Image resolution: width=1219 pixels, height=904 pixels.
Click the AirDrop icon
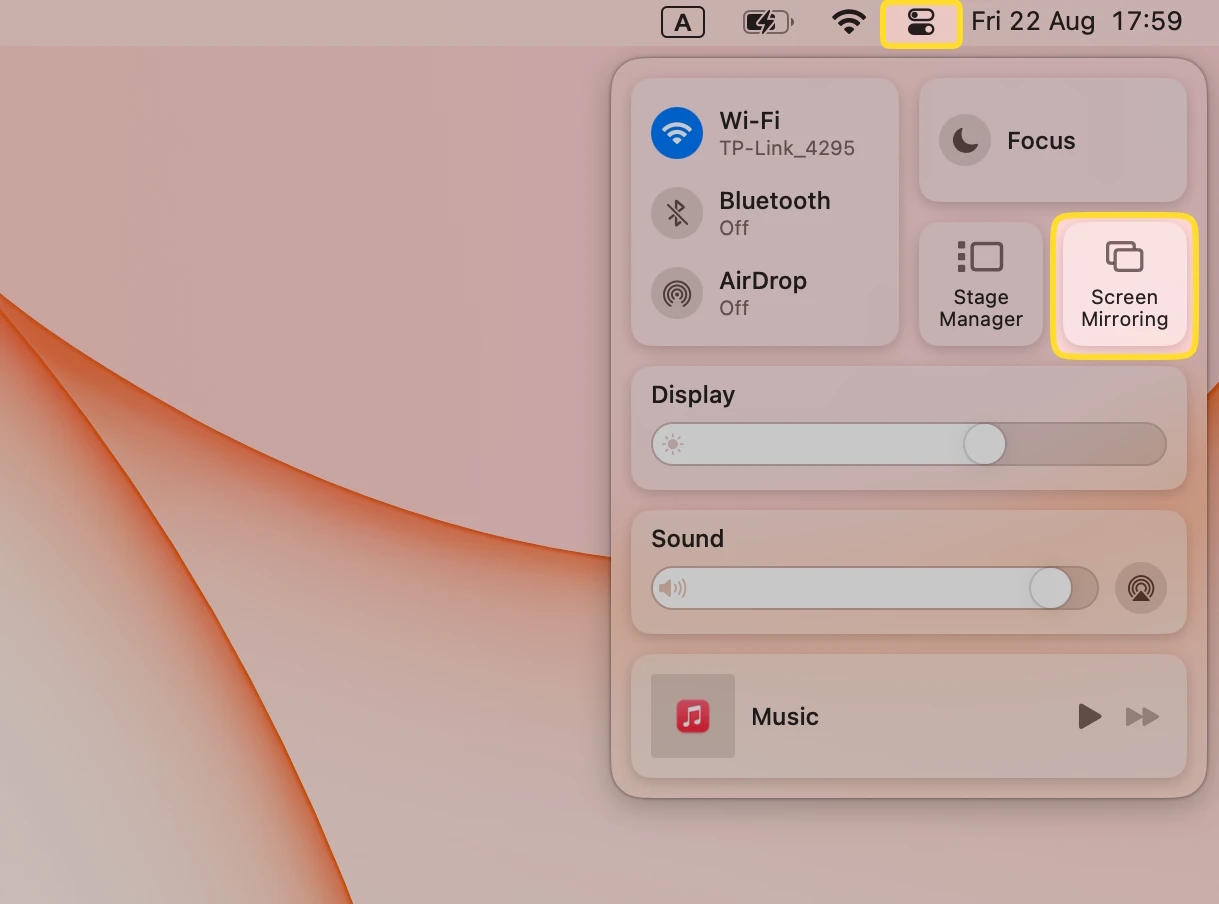click(677, 293)
